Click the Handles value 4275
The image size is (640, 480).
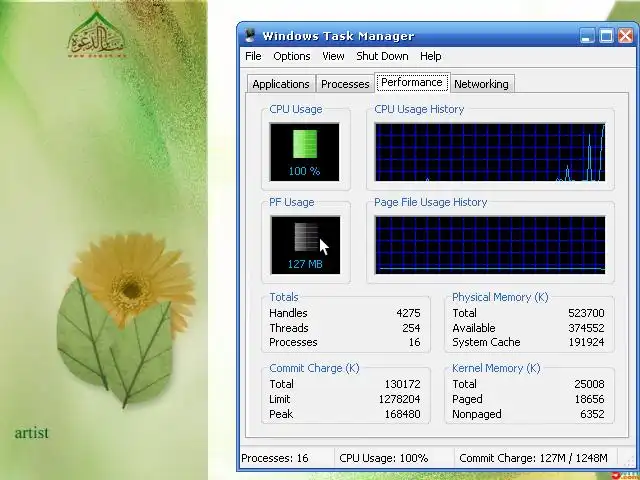tap(408, 313)
